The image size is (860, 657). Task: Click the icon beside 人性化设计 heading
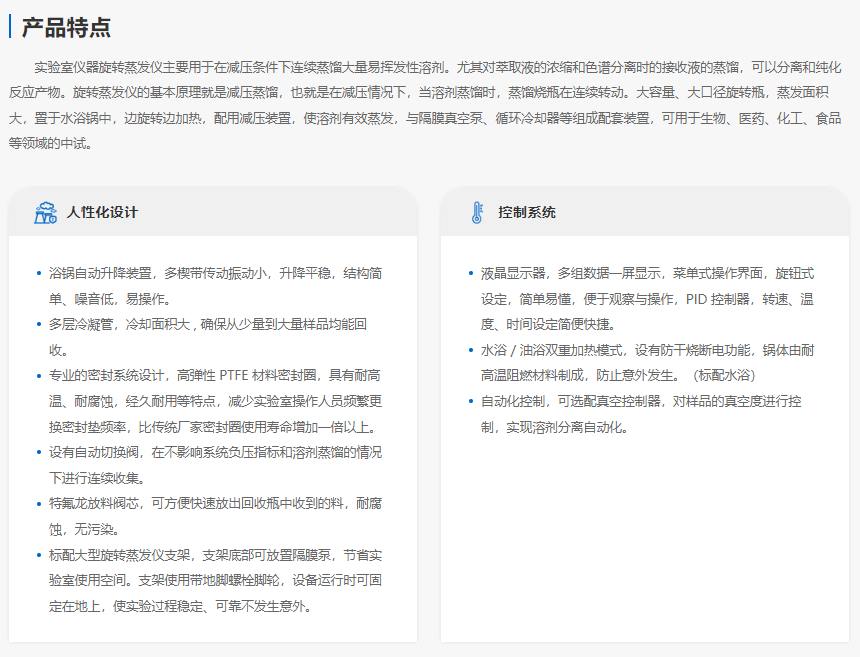click(46, 212)
